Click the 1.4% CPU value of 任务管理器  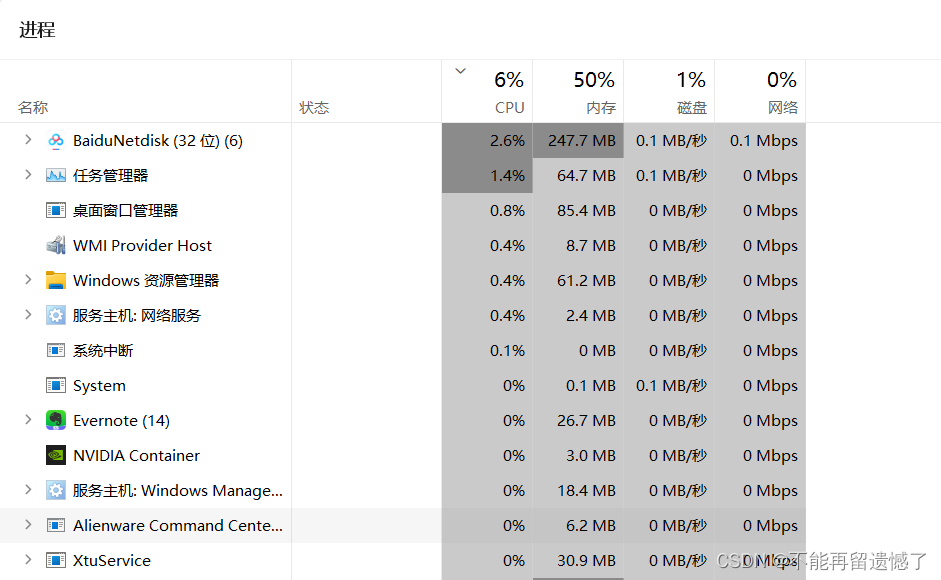click(507, 175)
